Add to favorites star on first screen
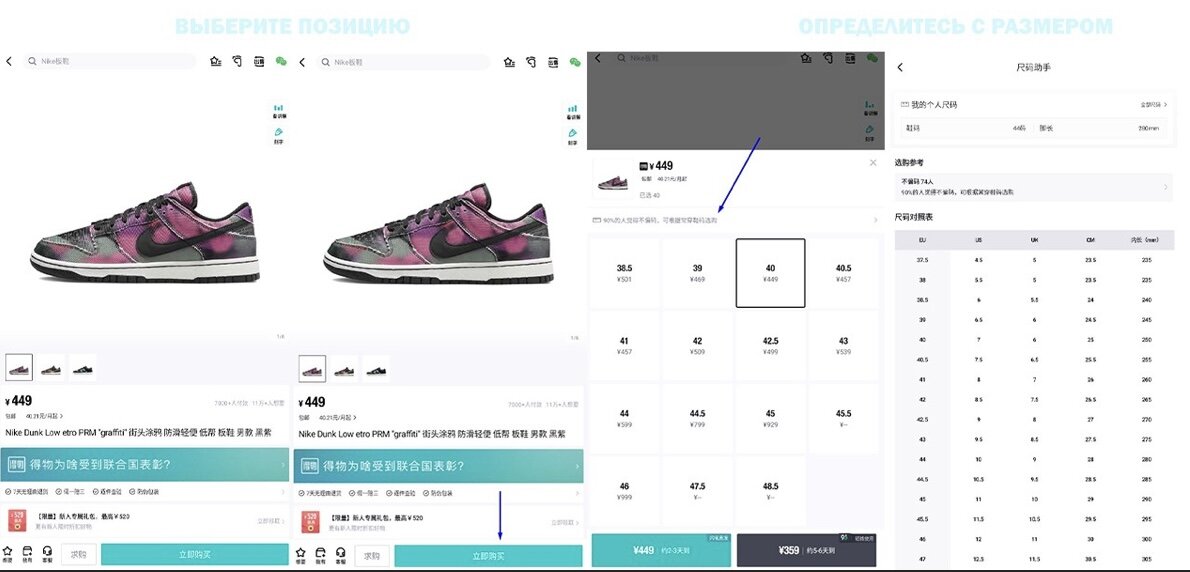This screenshot has height=572, width=1190. pos(8,555)
